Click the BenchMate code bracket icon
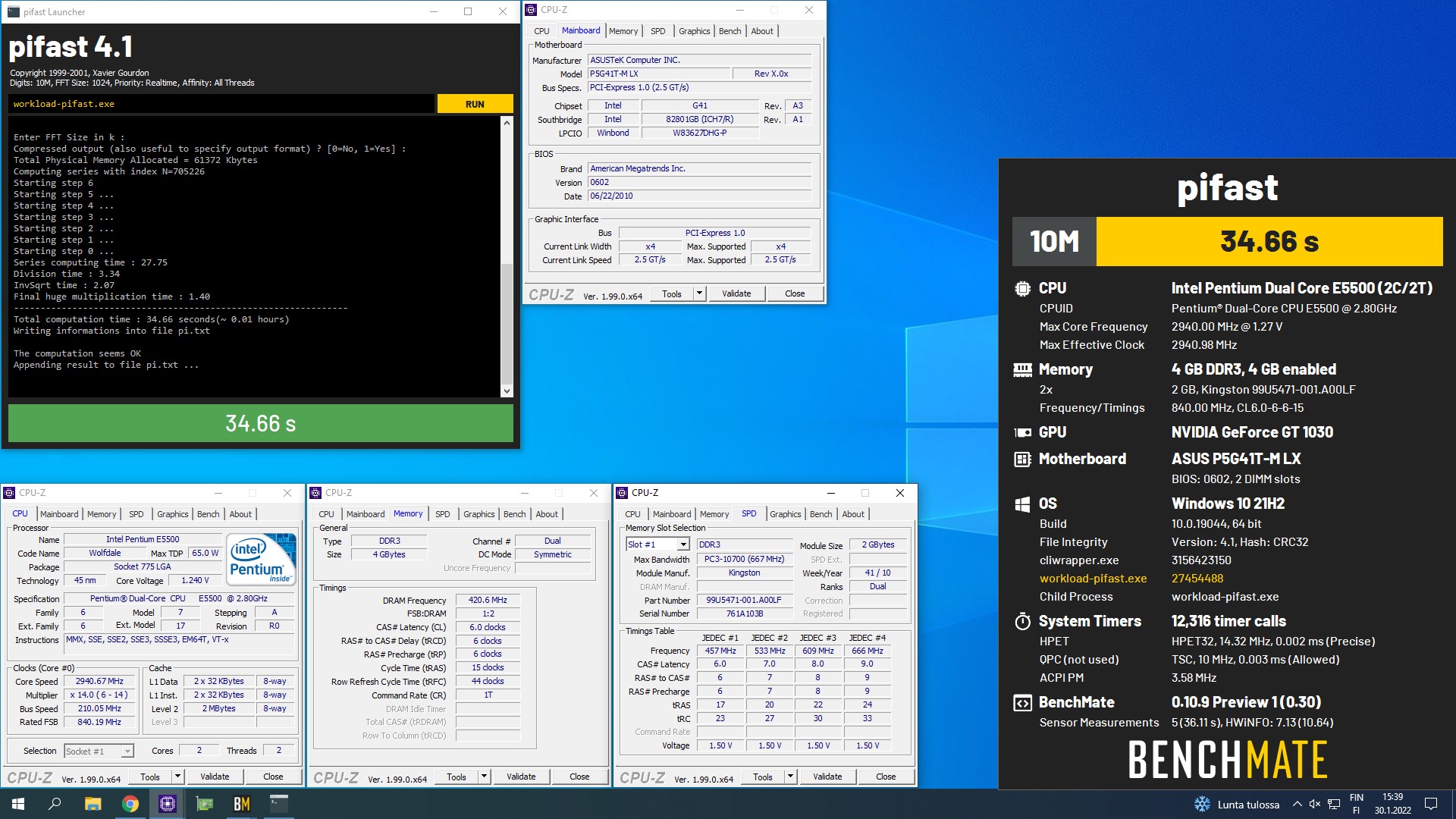The image size is (1456, 819). coord(1022,703)
